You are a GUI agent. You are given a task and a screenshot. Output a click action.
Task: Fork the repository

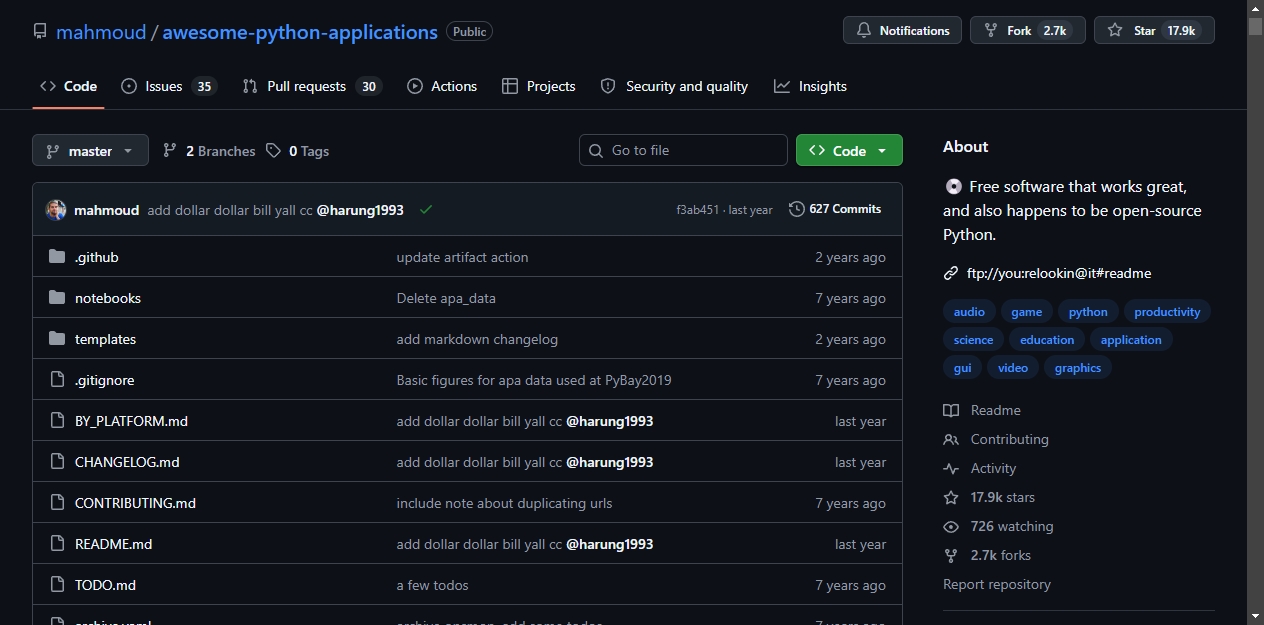point(1028,30)
